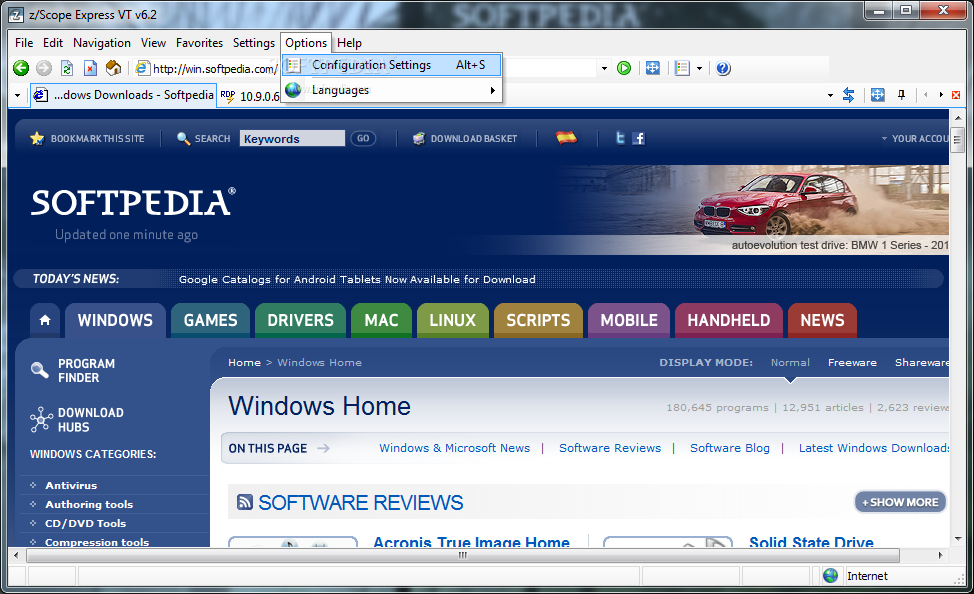Open the Download Hubs
Image resolution: width=974 pixels, height=594 pixels.
[77, 419]
